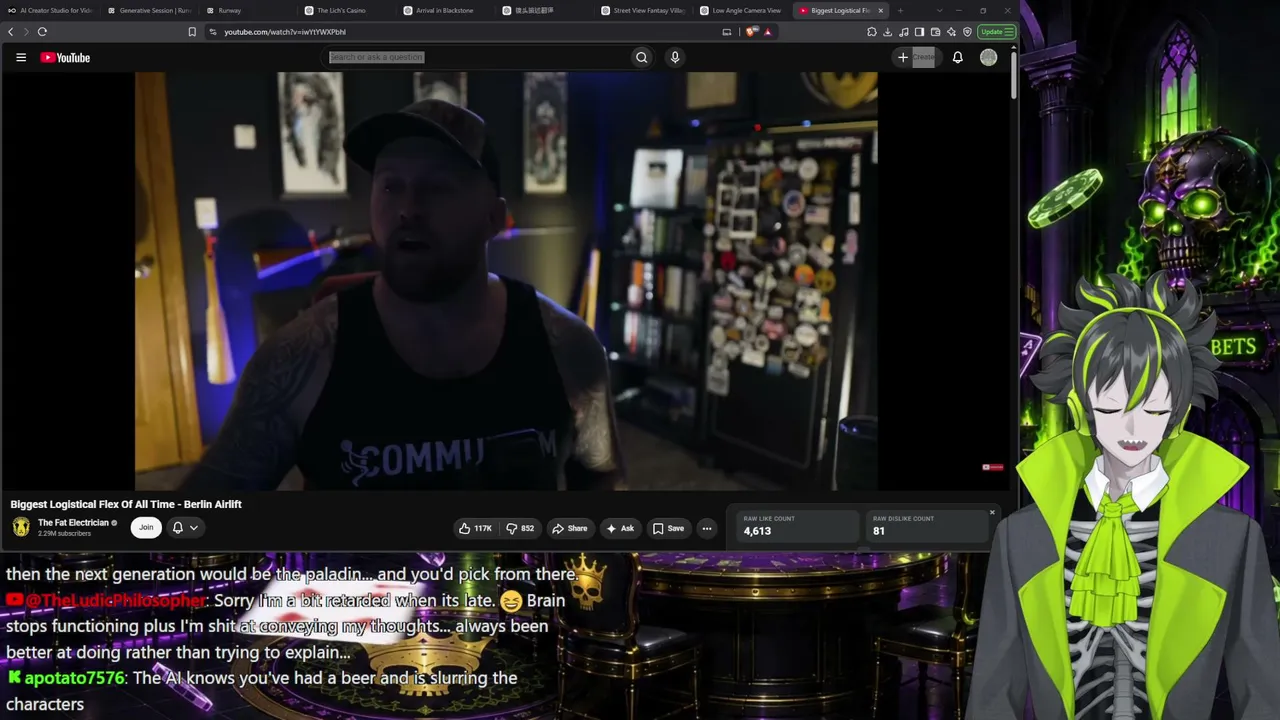Switch to the AI Creator Studio tab
The height and width of the screenshot is (720, 1280).
pos(50,10)
